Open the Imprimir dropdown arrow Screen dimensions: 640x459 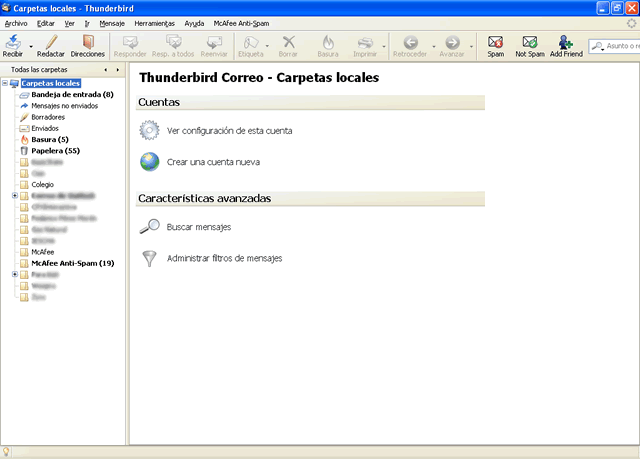coord(384,47)
